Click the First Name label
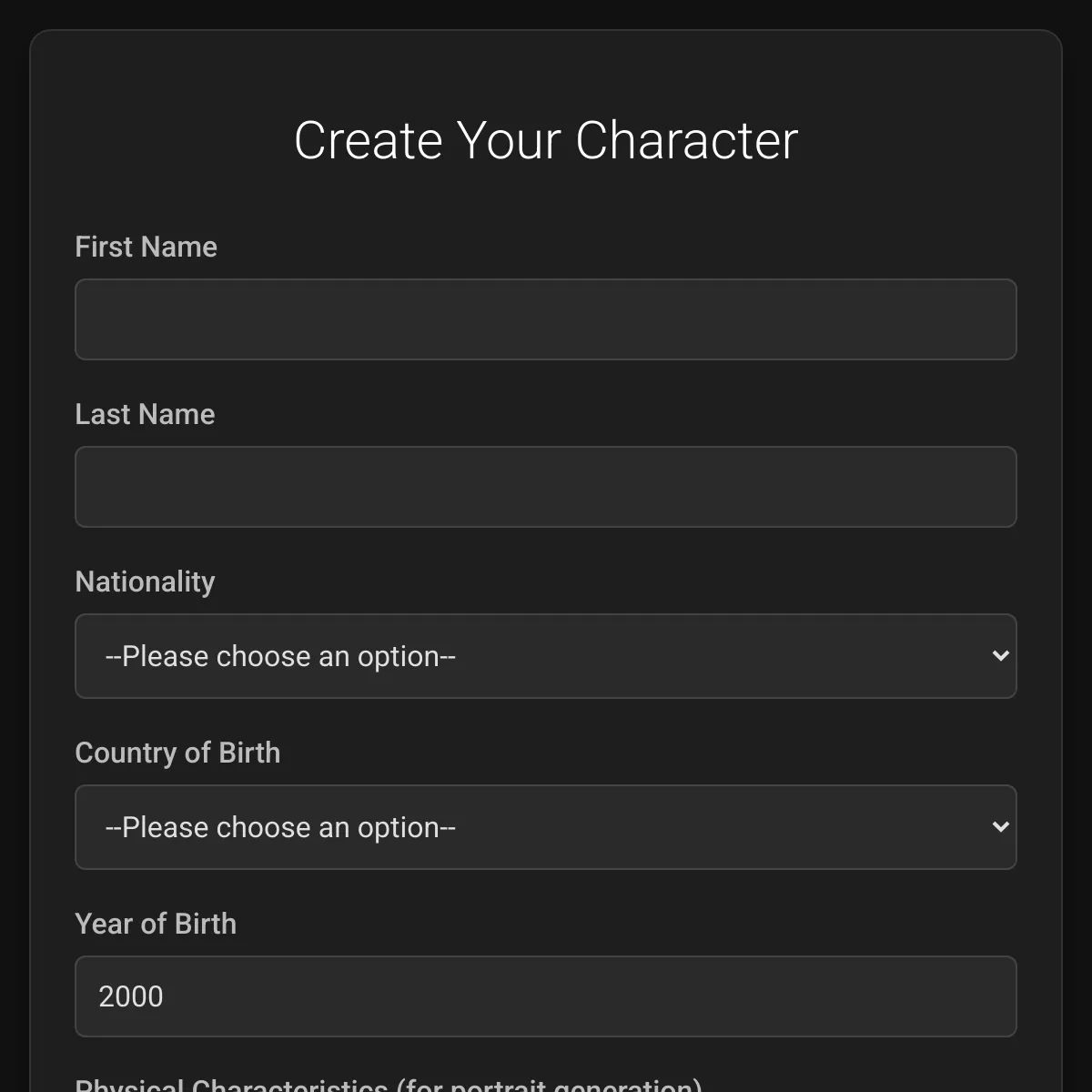 pyautogui.click(x=146, y=247)
